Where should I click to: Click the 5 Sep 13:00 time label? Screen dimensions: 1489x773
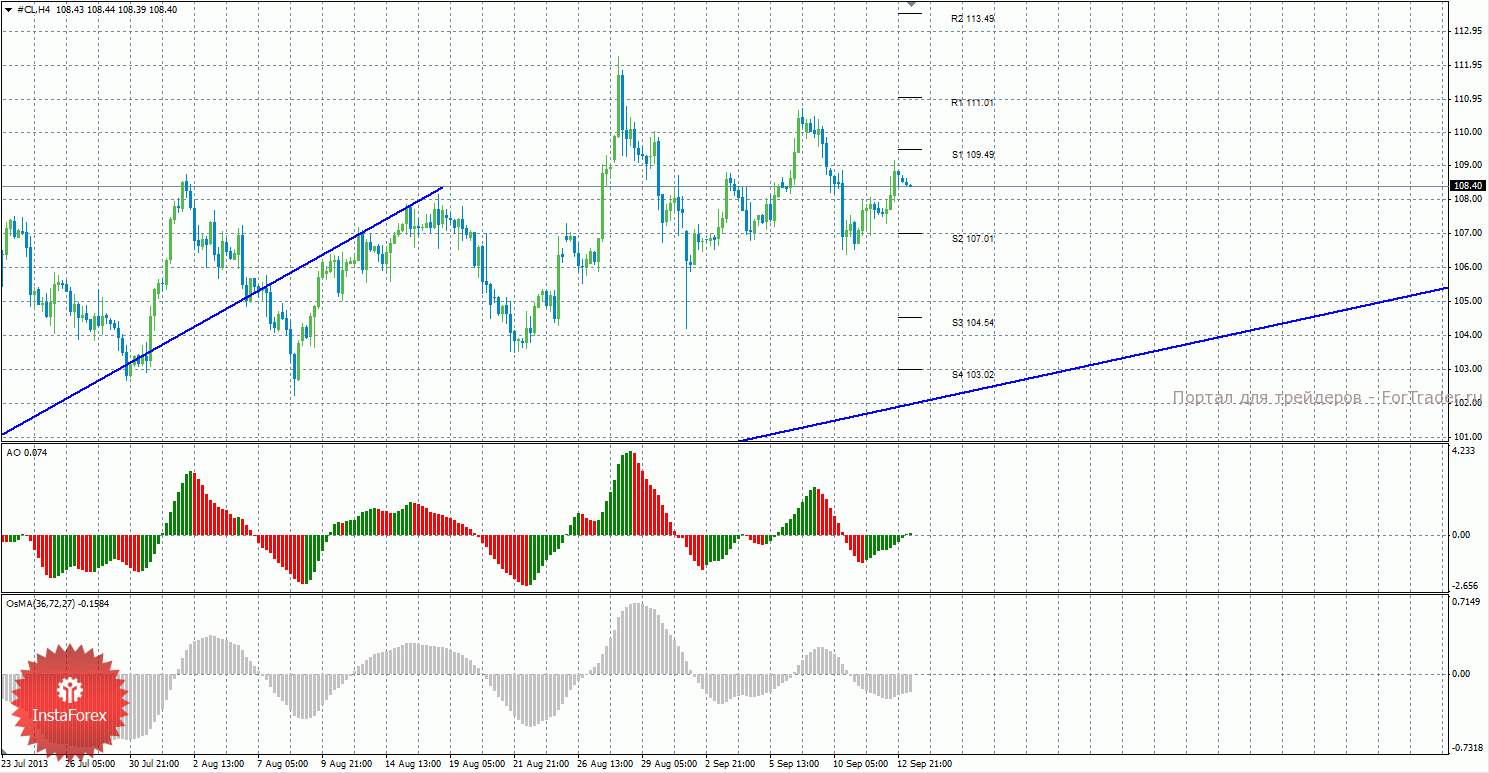click(795, 765)
